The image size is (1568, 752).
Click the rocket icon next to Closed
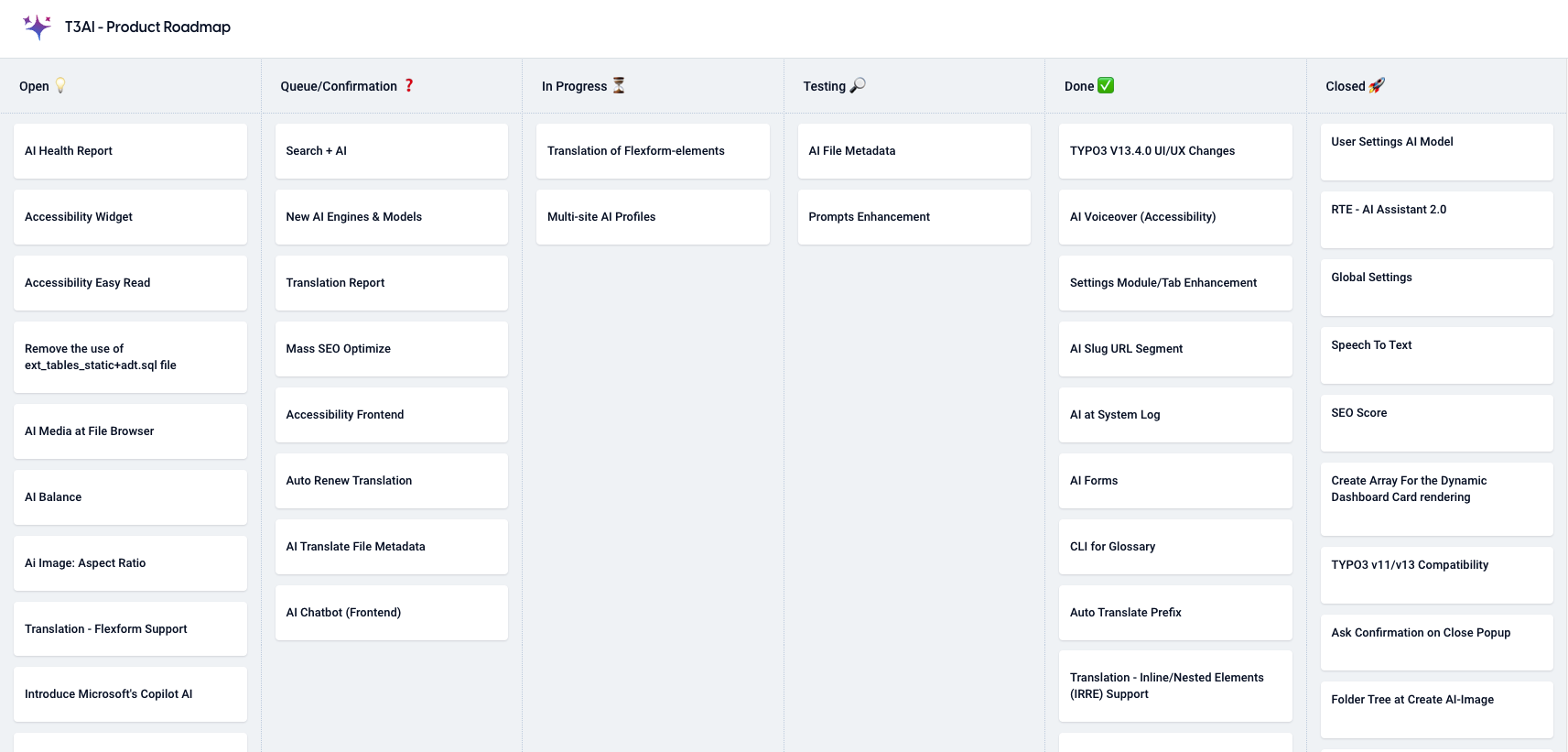[1377, 85]
